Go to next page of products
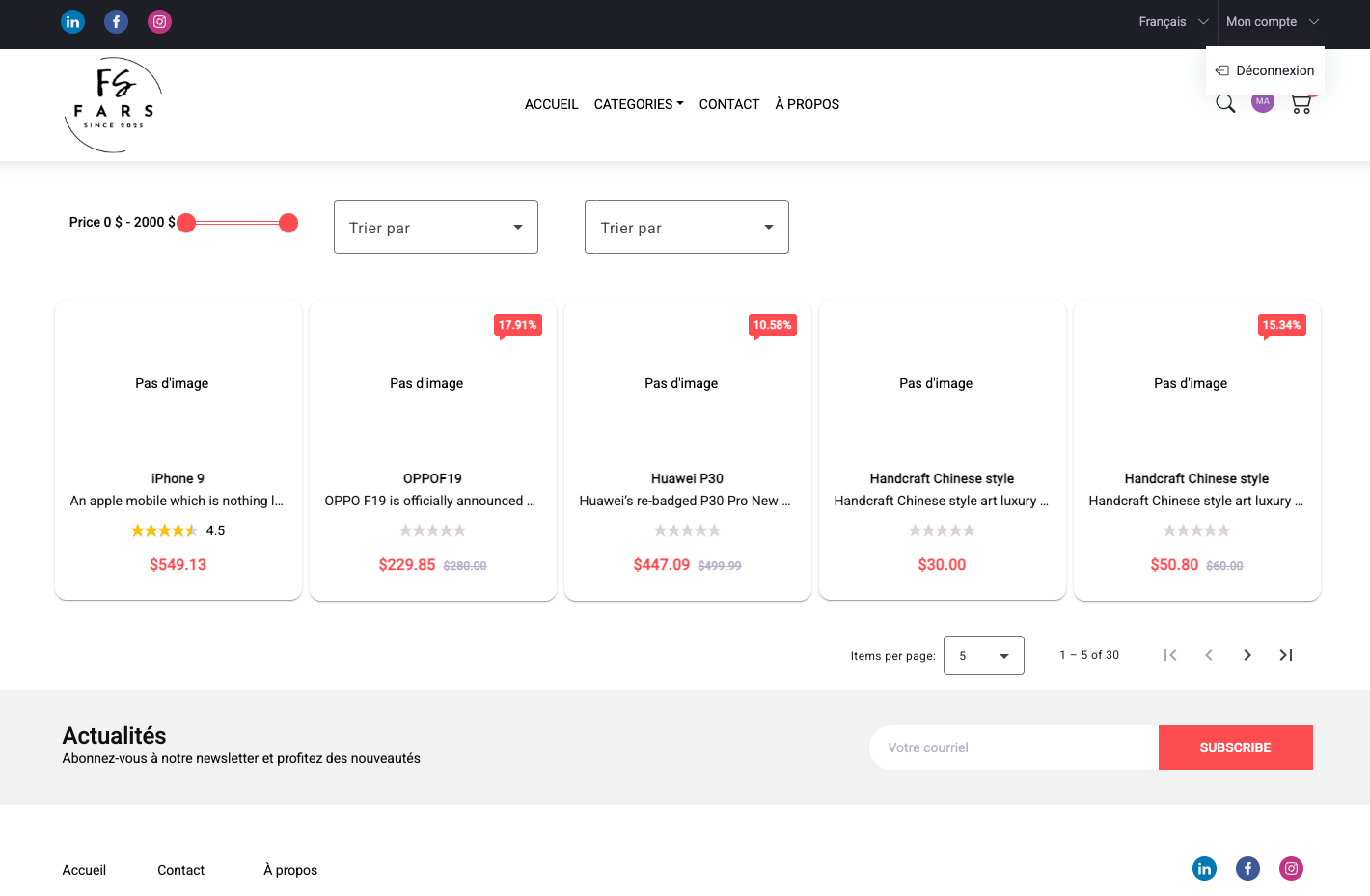1370x896 pixels. pos(1247,655)
